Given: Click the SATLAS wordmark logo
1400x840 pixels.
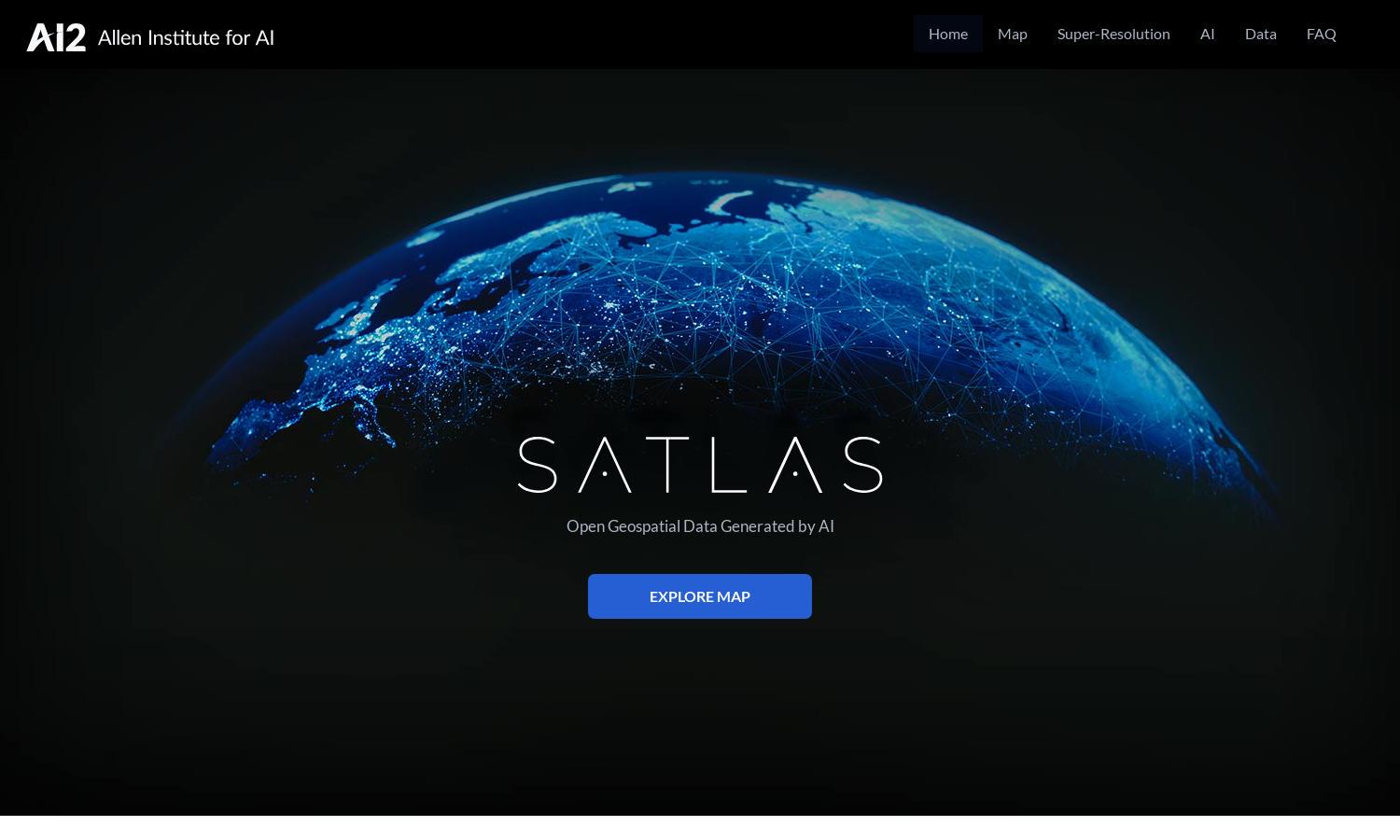Looking at the screenshot, I should 700,464.
